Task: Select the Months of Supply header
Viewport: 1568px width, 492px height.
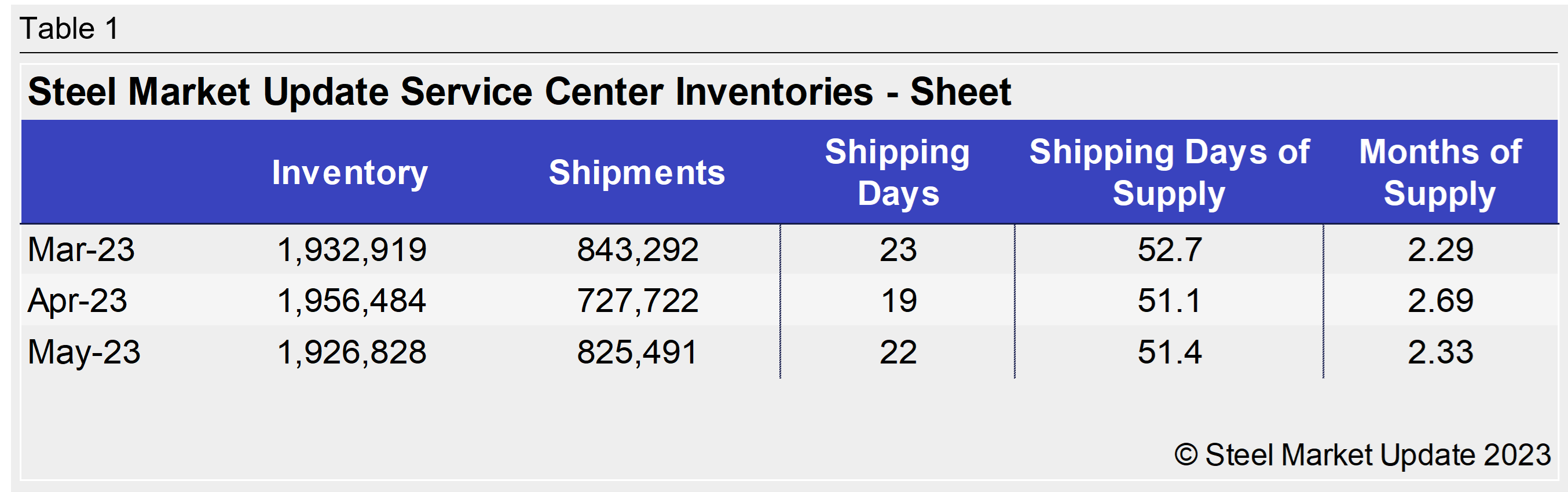Action: [x=1440, y=172]
